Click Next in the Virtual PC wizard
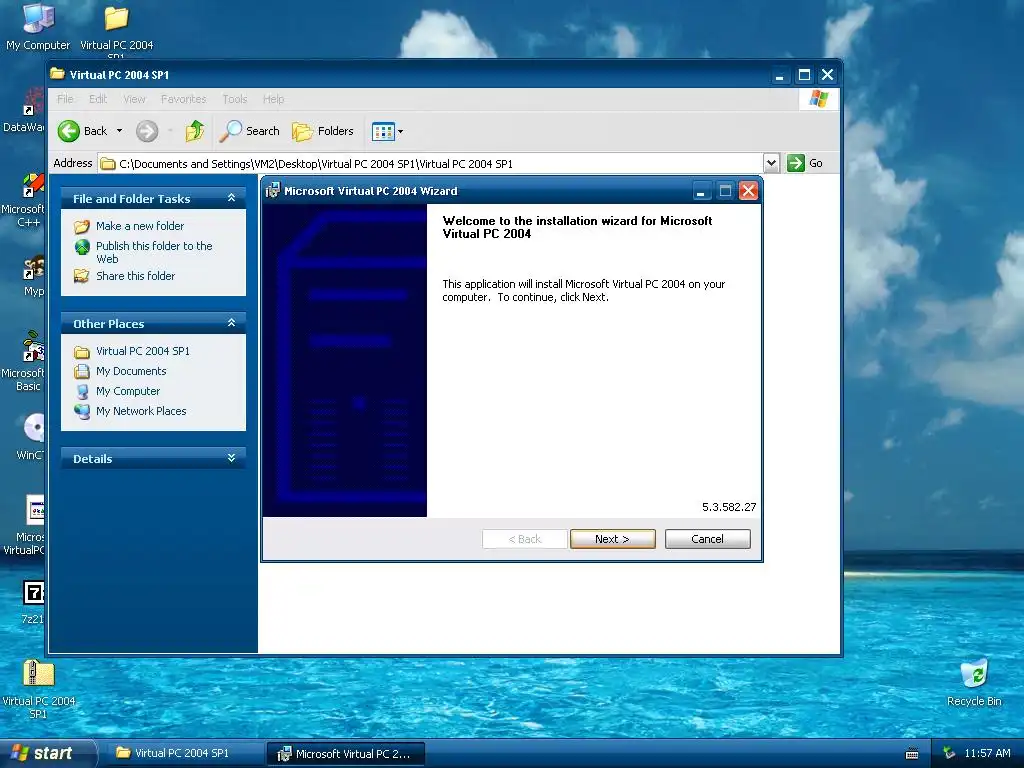The width and height of the screenshot is (1024, 768). coord(612,539)
